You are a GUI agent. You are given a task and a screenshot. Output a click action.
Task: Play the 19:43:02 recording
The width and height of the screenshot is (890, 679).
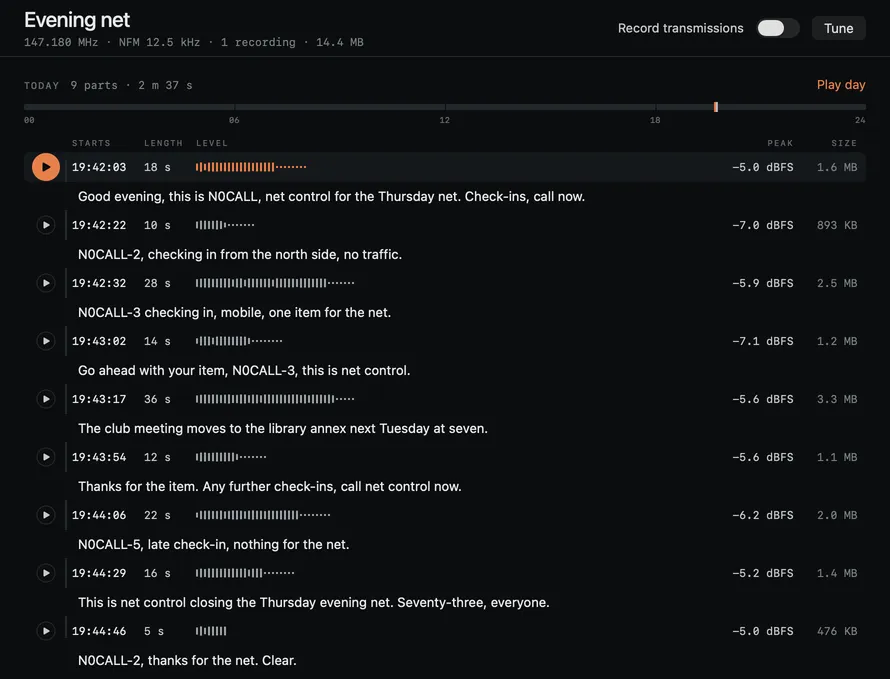tap(46, 341)
